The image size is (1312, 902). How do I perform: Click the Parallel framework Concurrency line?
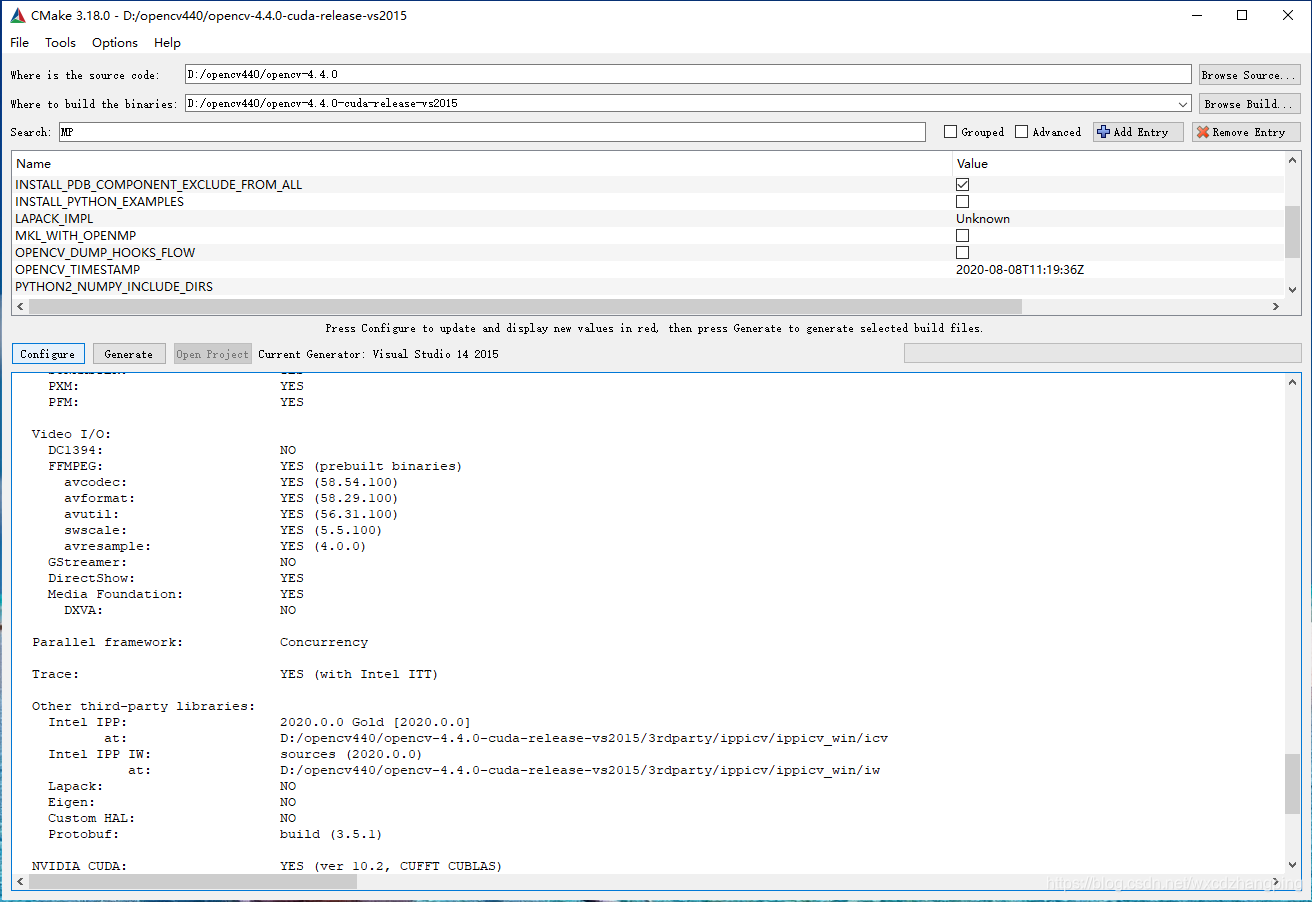[200, 642]
